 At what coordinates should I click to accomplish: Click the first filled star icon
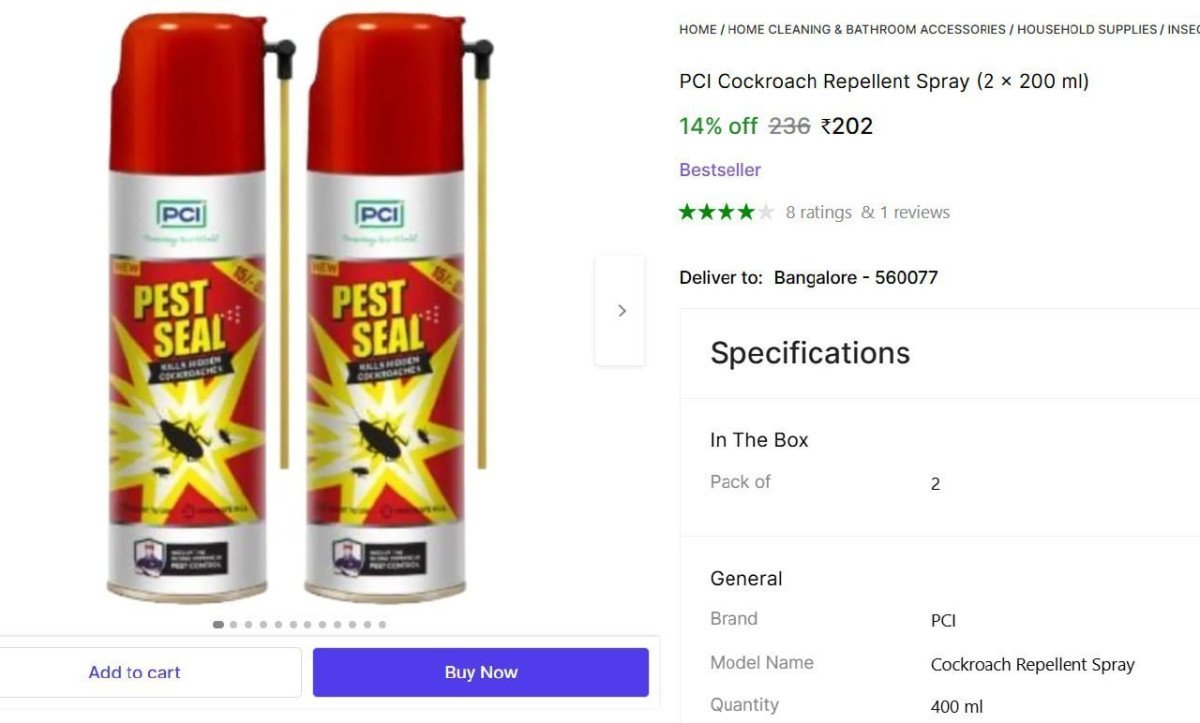pos(688,212)
